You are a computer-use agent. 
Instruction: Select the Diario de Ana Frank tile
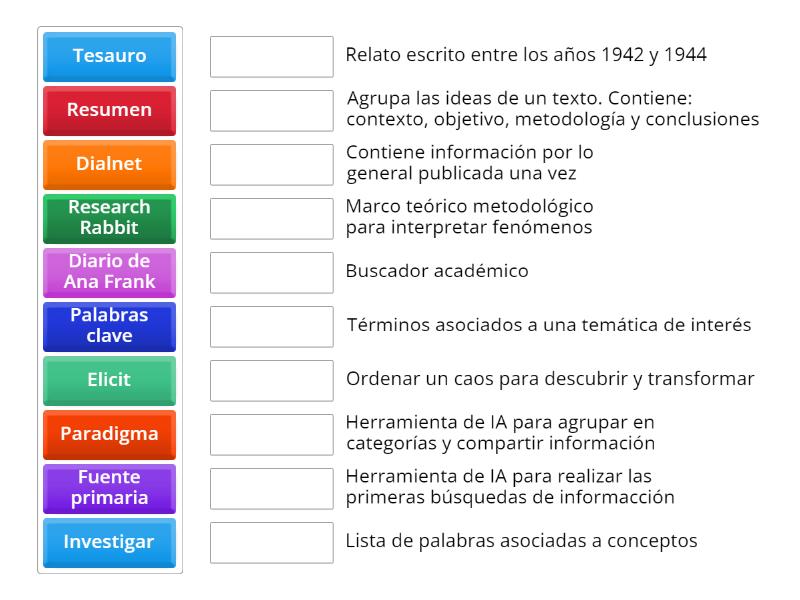coord(108,272)
